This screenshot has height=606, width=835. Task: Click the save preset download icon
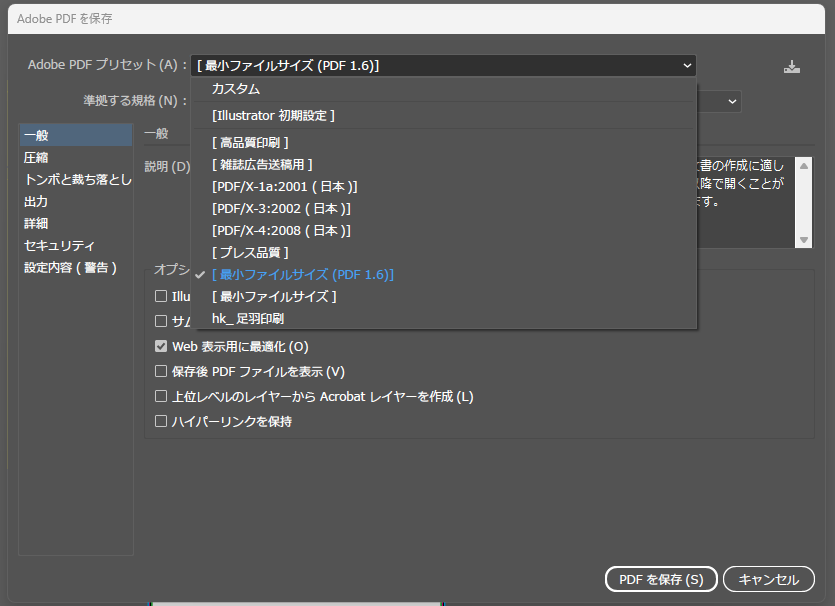pos(792,66)
